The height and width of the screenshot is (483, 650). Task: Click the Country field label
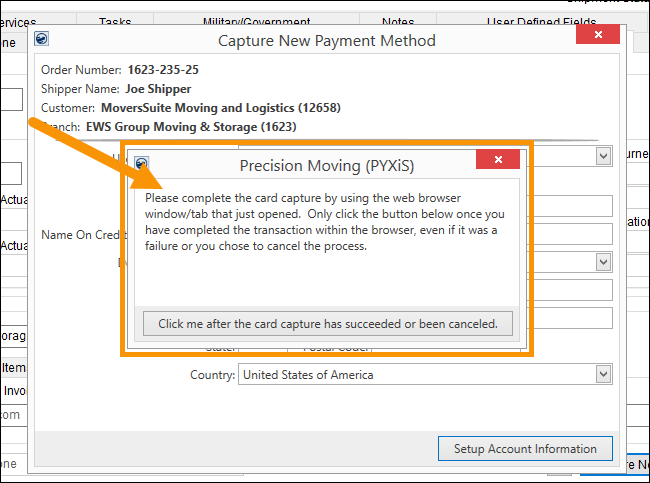[213, 375]
